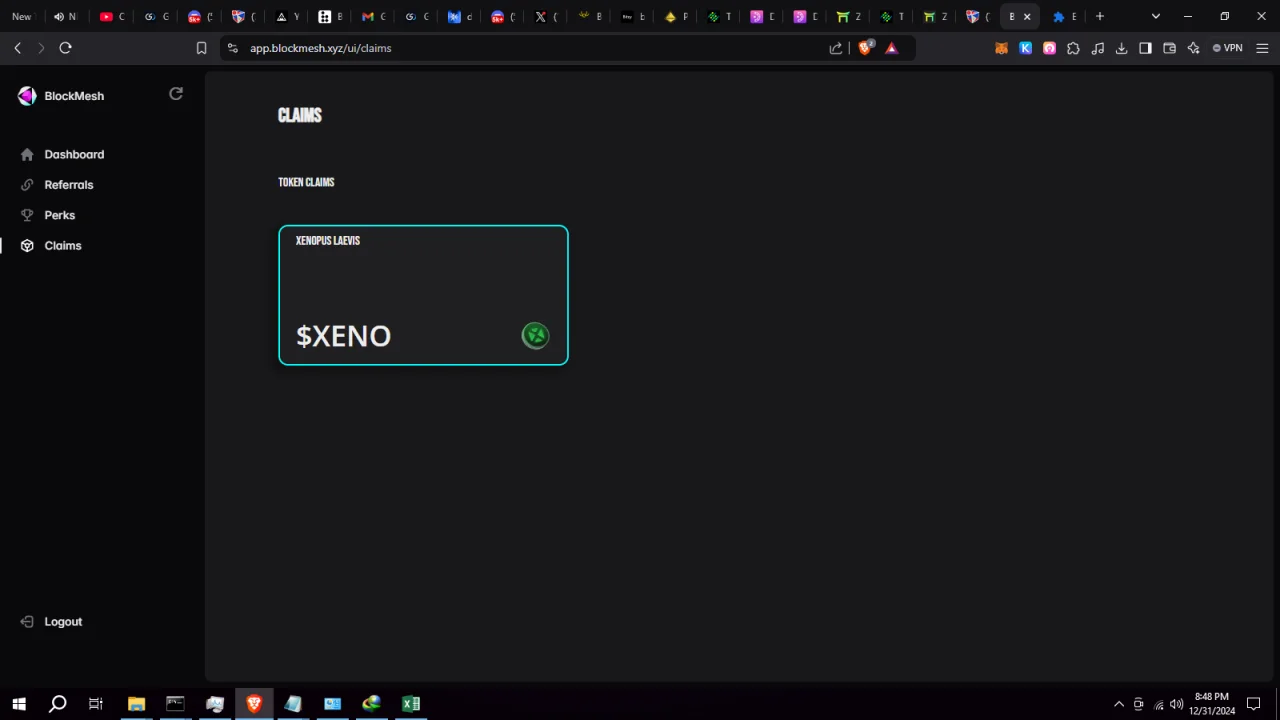Open a new browser tab
The width and height of the screenshot is (1280, 720).
1100,16
